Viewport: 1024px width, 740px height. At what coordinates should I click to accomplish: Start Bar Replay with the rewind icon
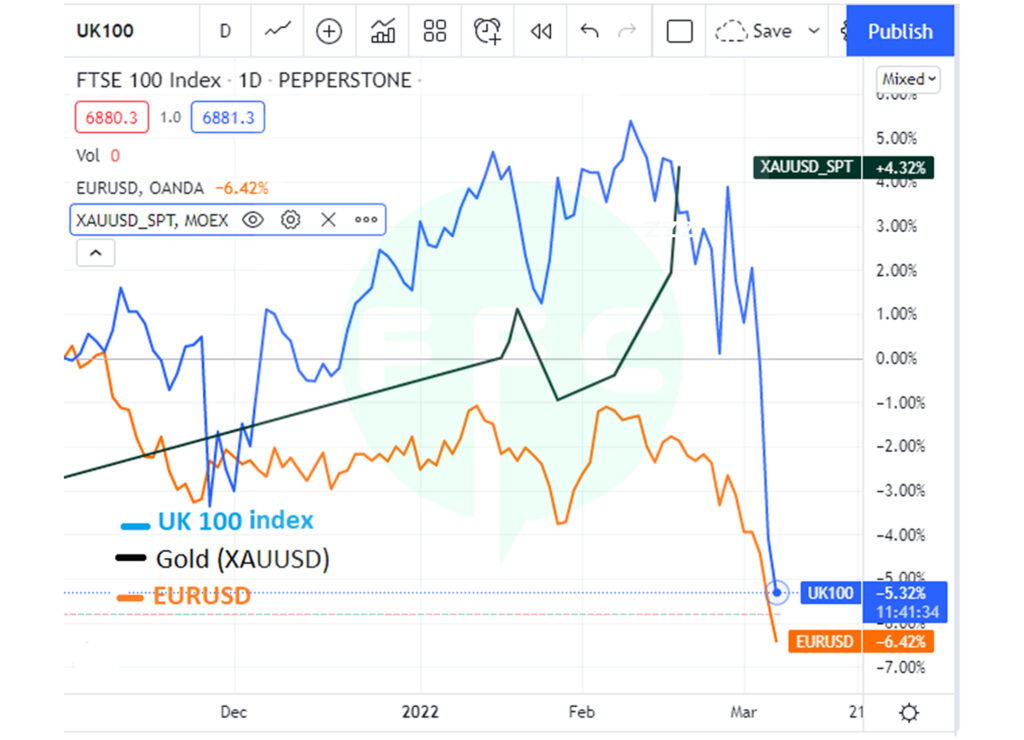(x=541, y=32)
